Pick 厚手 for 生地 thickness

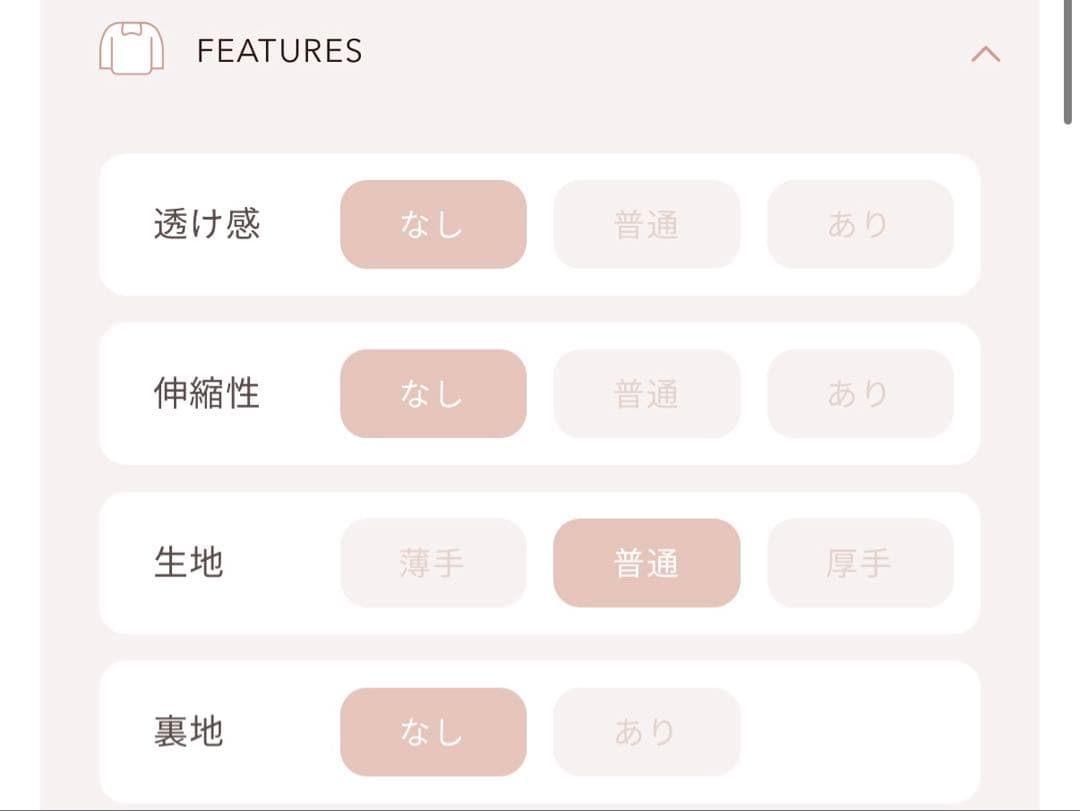(x=860, y=563)
